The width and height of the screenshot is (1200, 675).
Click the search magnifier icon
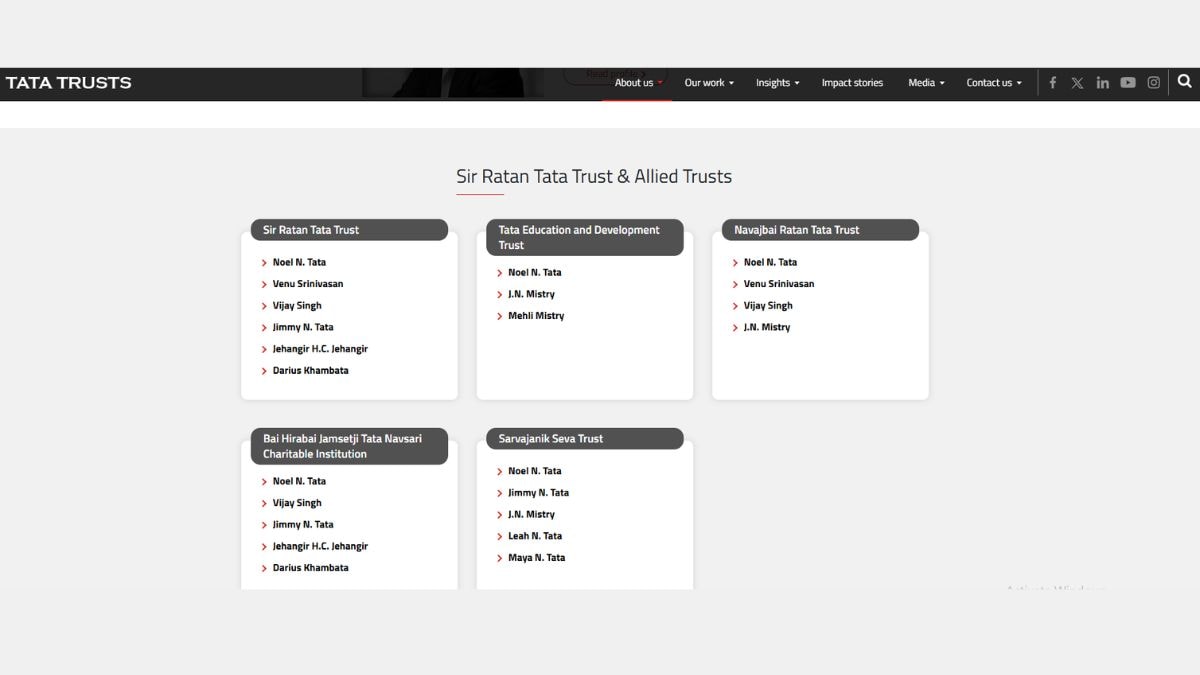point(1184,82)
